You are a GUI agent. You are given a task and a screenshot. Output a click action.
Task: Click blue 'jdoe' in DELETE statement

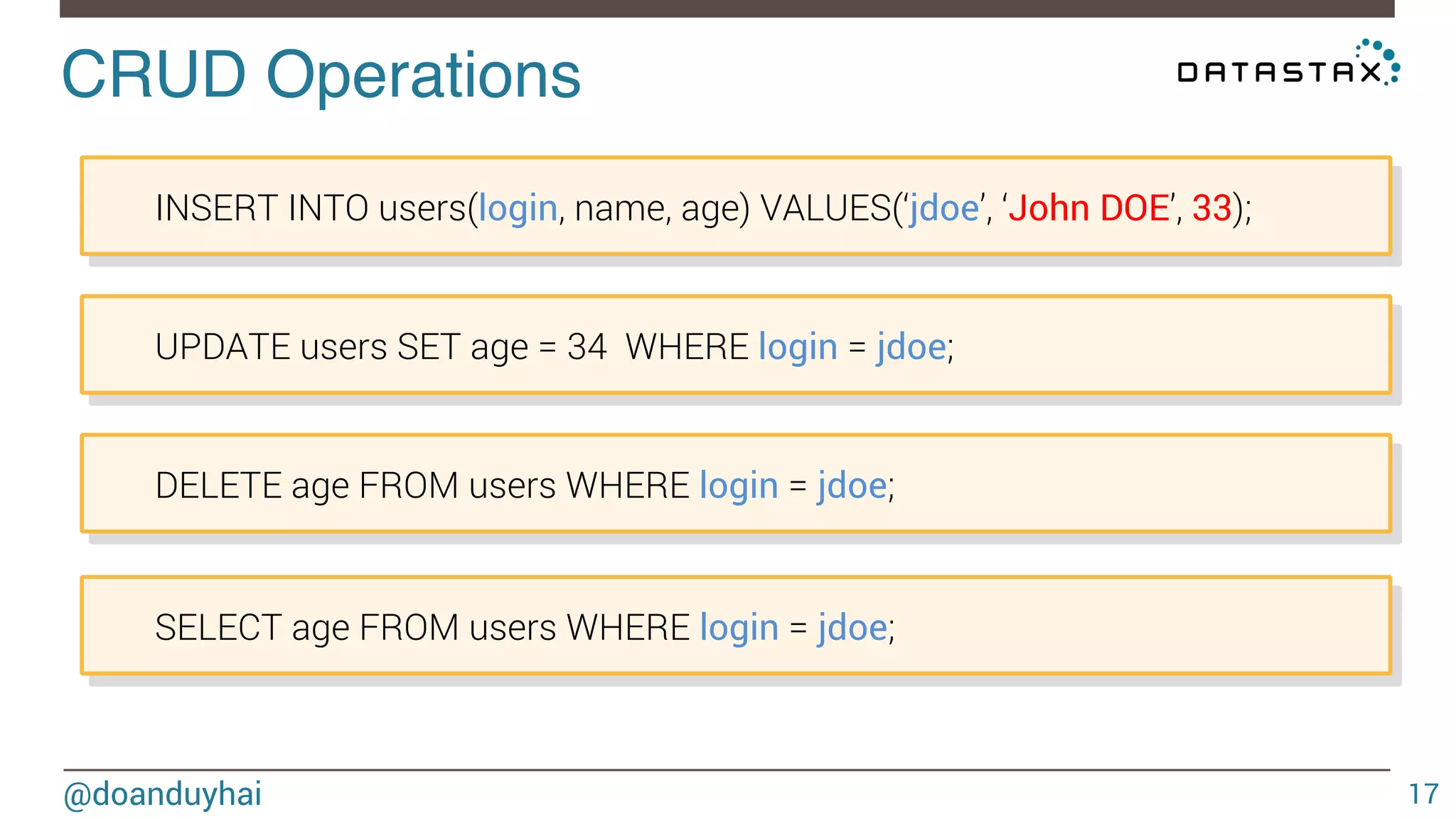852,486
